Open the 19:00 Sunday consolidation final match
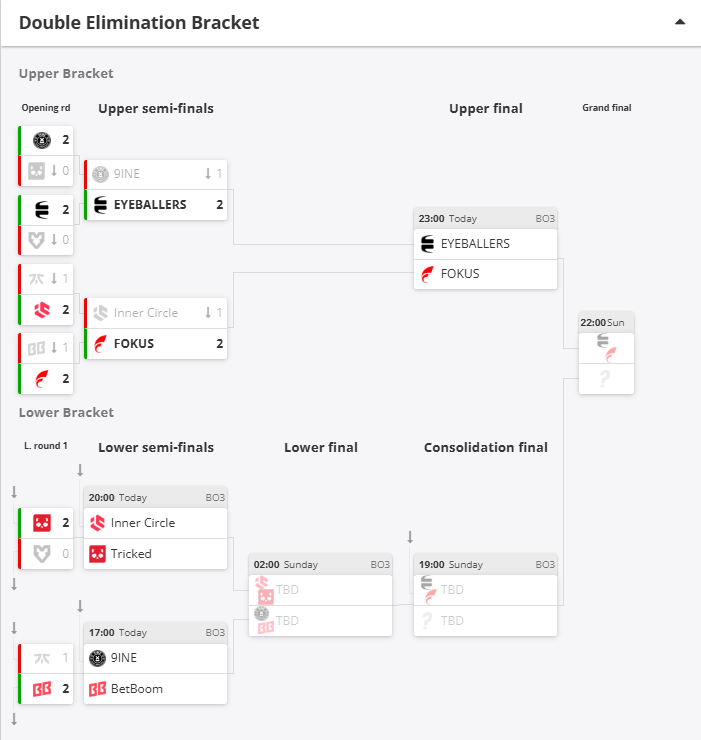The image size is (701, 740). click(485, 564)
